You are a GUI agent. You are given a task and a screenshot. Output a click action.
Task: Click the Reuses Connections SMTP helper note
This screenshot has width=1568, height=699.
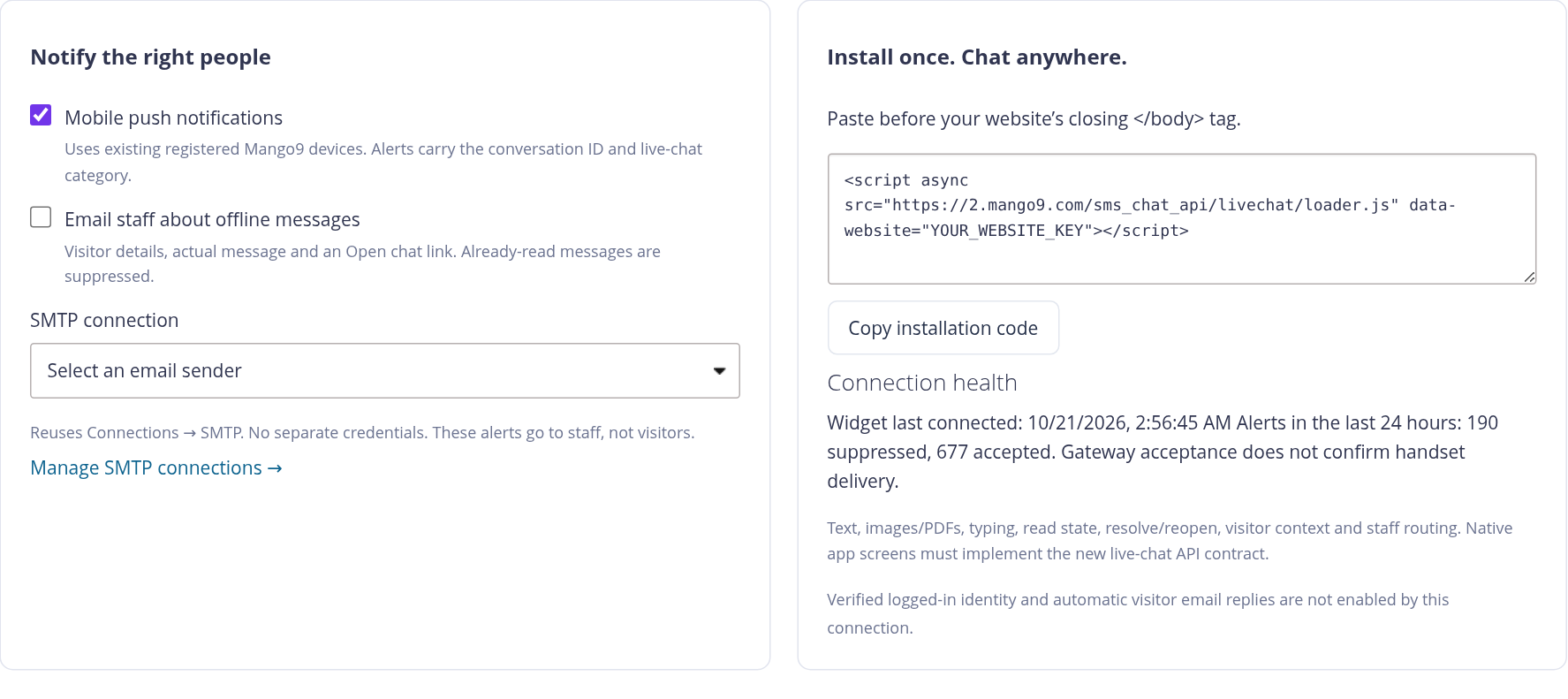point(362,432)
